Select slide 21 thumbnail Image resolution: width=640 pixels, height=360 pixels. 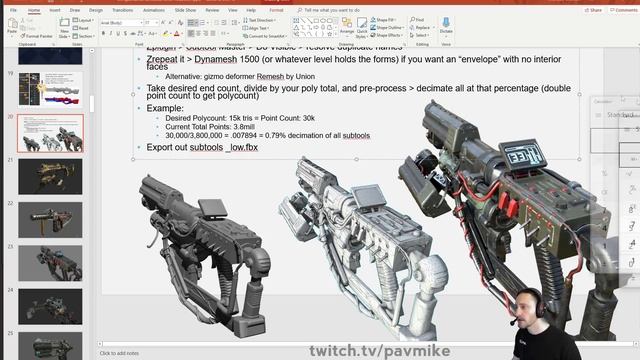pyautogui.click(x=50, y=176)
